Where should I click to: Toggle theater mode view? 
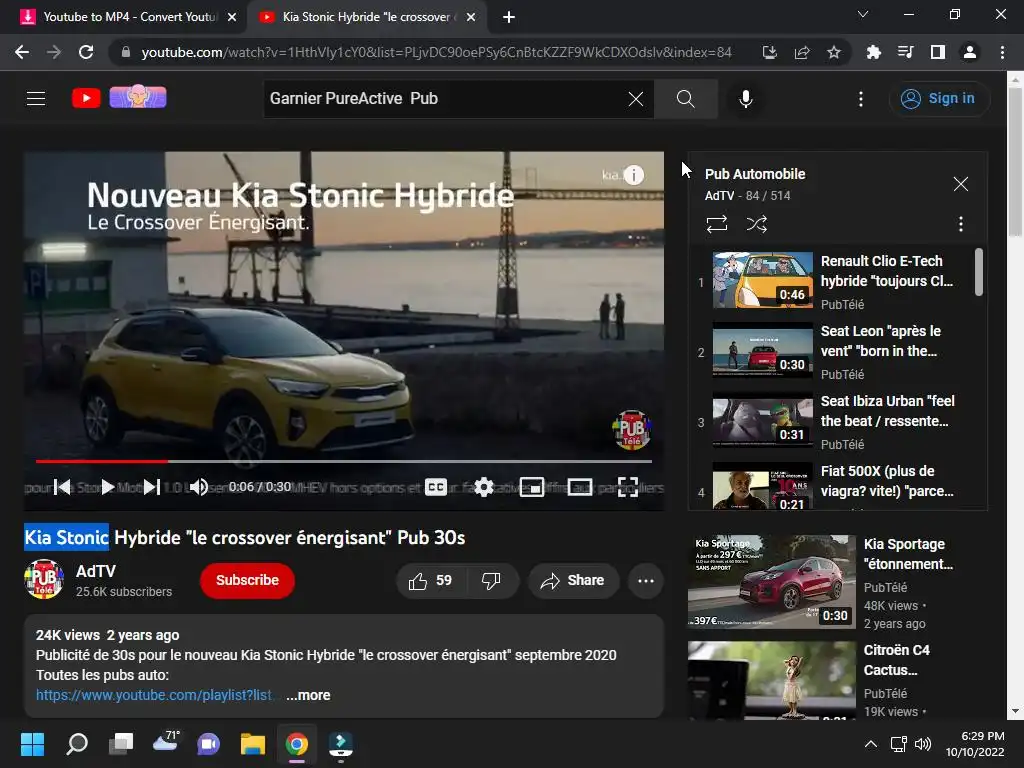[580, 487]
